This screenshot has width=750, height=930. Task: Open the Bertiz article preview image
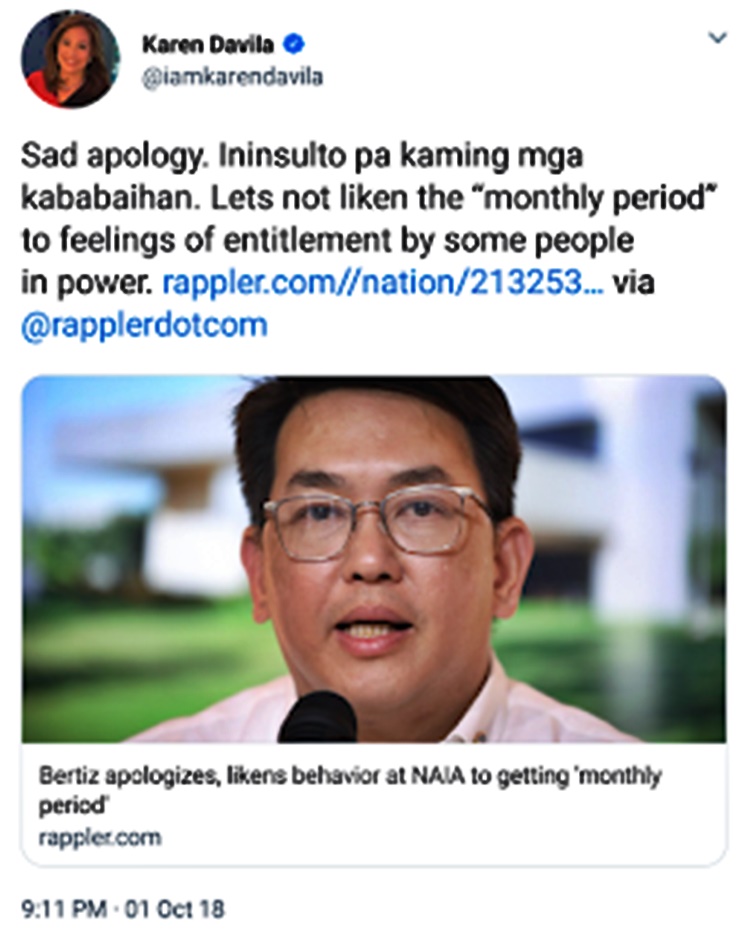coord(374,559)
